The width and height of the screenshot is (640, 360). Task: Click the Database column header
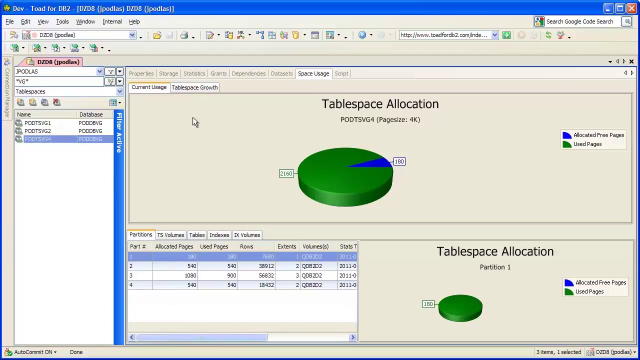pyautogui.click(x=95, y=115)
